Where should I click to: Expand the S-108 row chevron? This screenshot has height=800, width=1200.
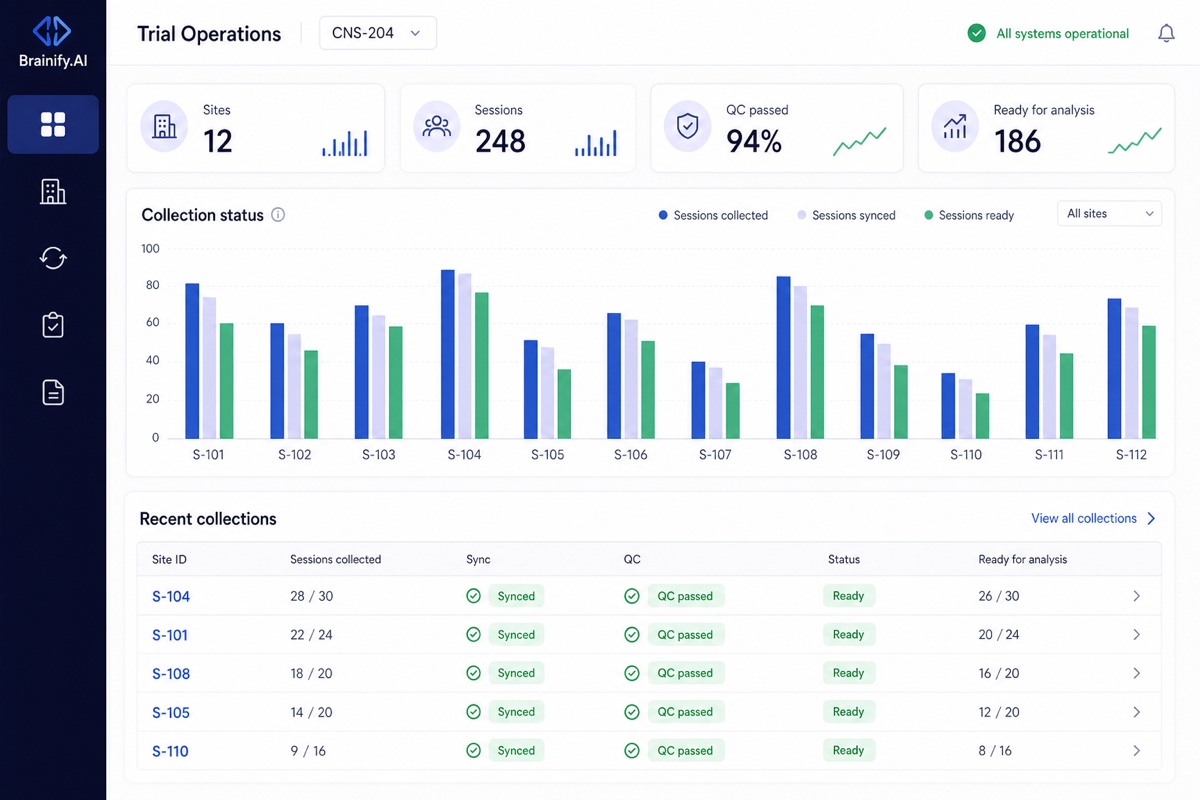1136,673
